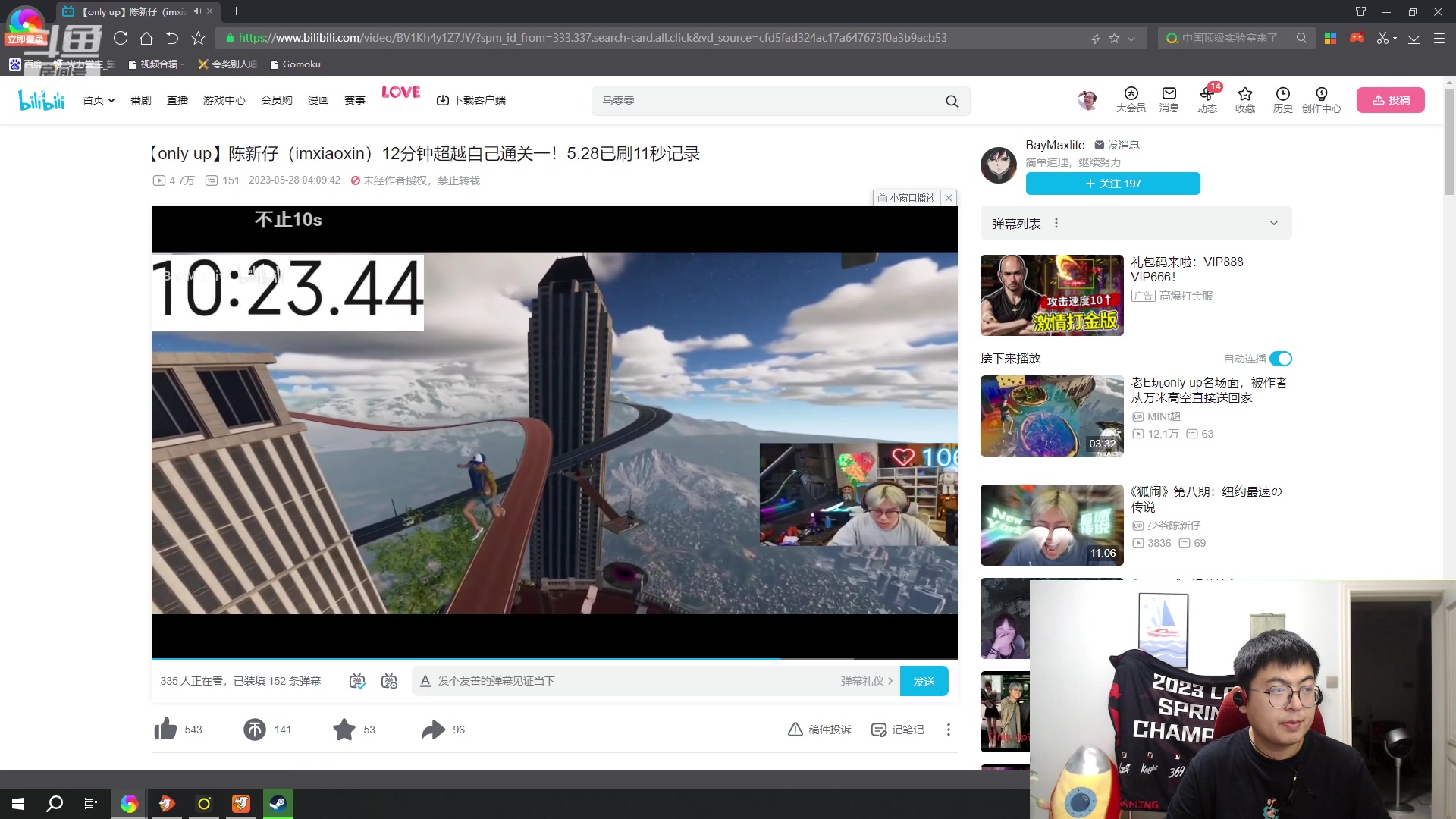Close the 小窗口播放 mini-player tag
Screen dimensions: 1456x819
(949, 198)
